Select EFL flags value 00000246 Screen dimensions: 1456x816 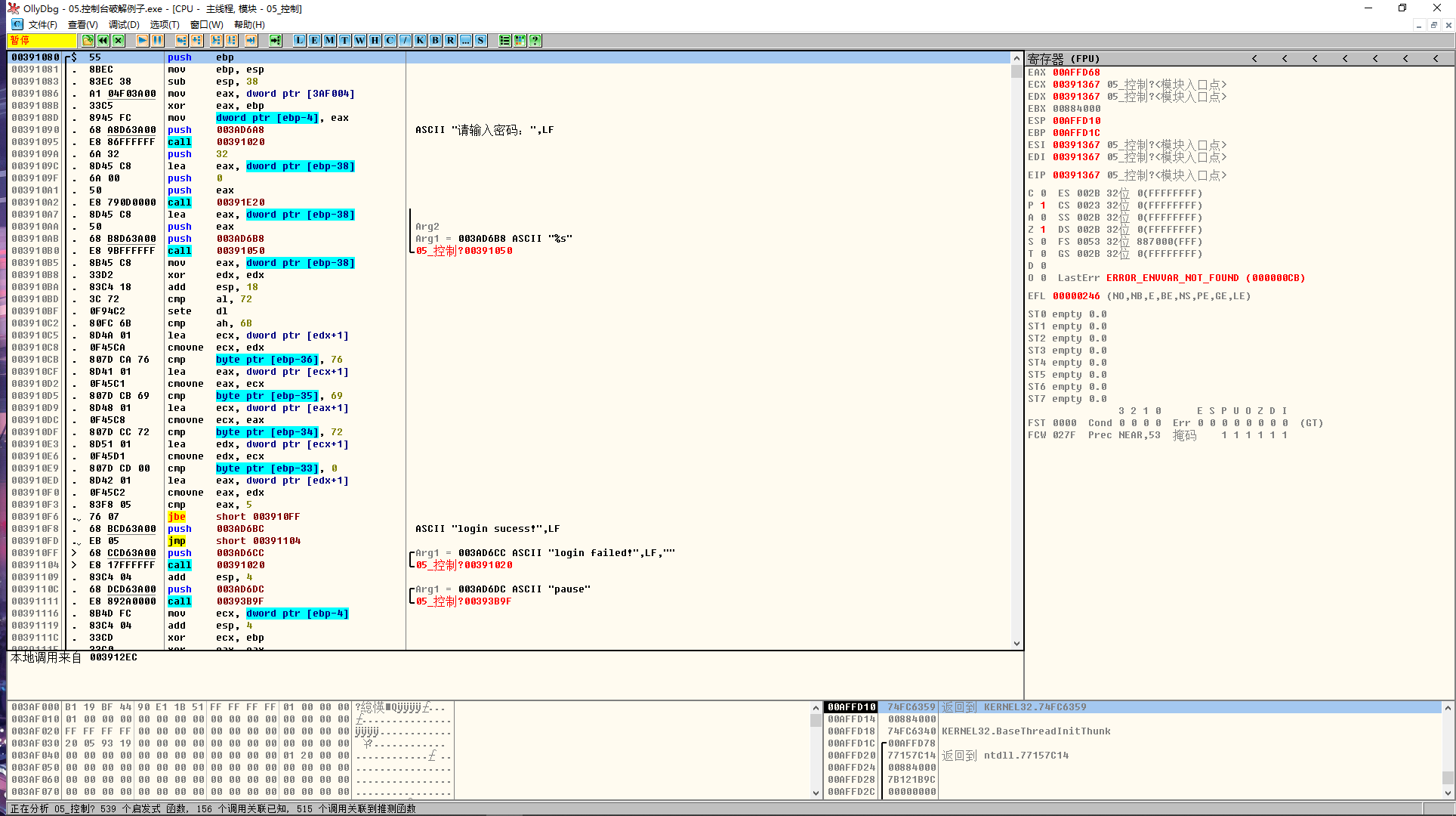coord(1076,296)
